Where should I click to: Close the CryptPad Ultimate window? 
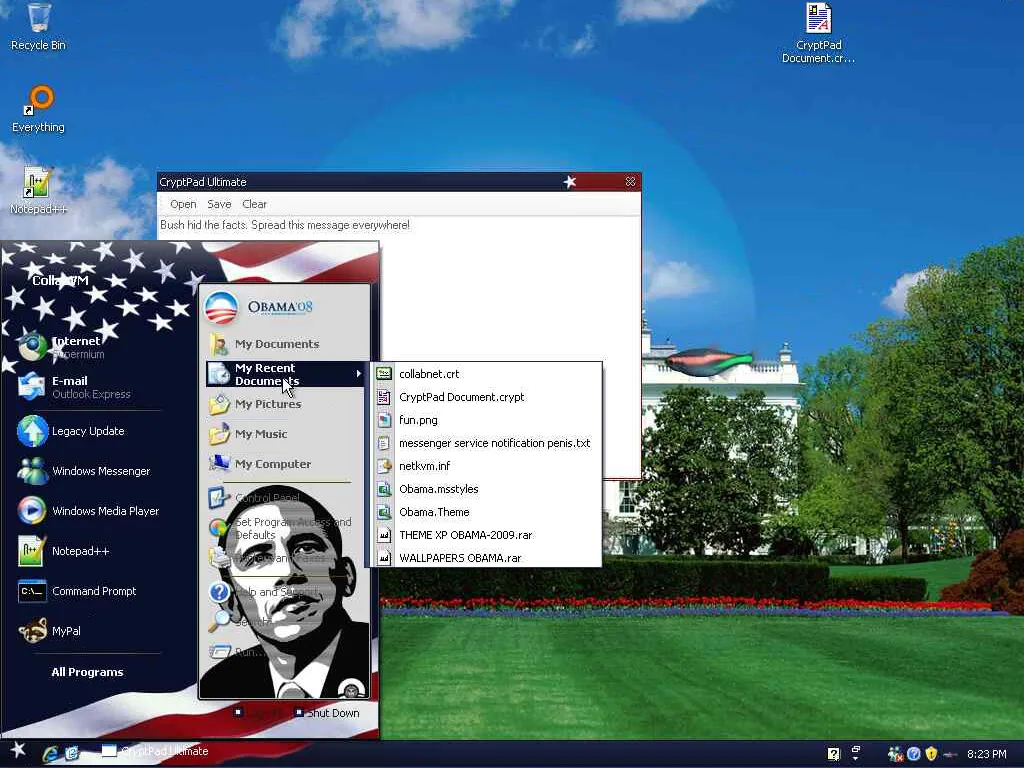pos(630,182)
